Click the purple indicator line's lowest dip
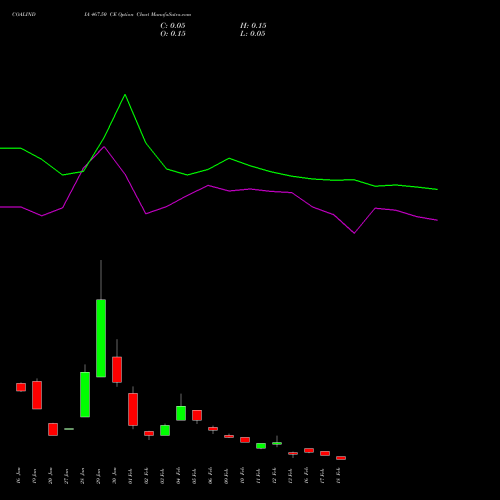500x500 pixels. (x=354, y=233)
